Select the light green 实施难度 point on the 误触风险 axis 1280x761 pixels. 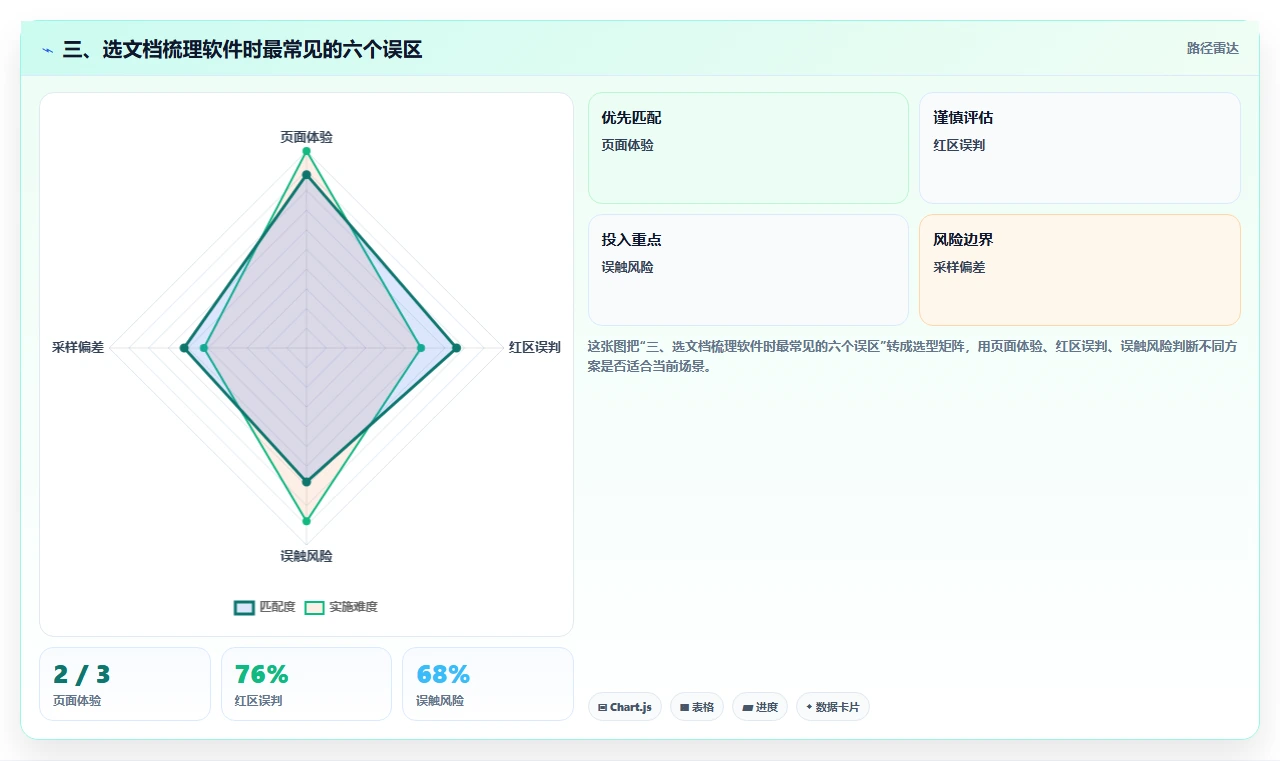pos(306,521)
